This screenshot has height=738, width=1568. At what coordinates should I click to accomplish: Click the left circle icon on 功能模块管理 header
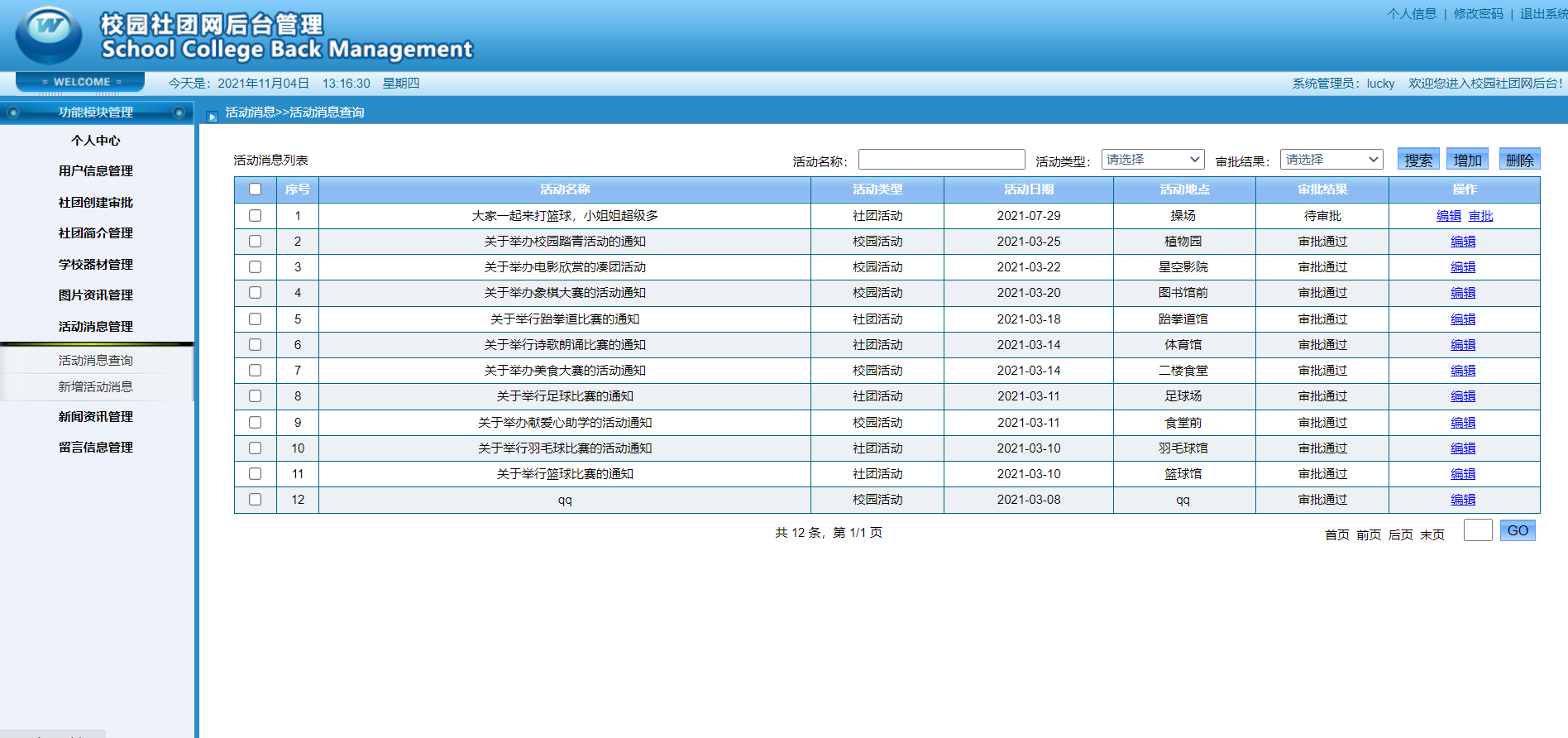(13, 113)
